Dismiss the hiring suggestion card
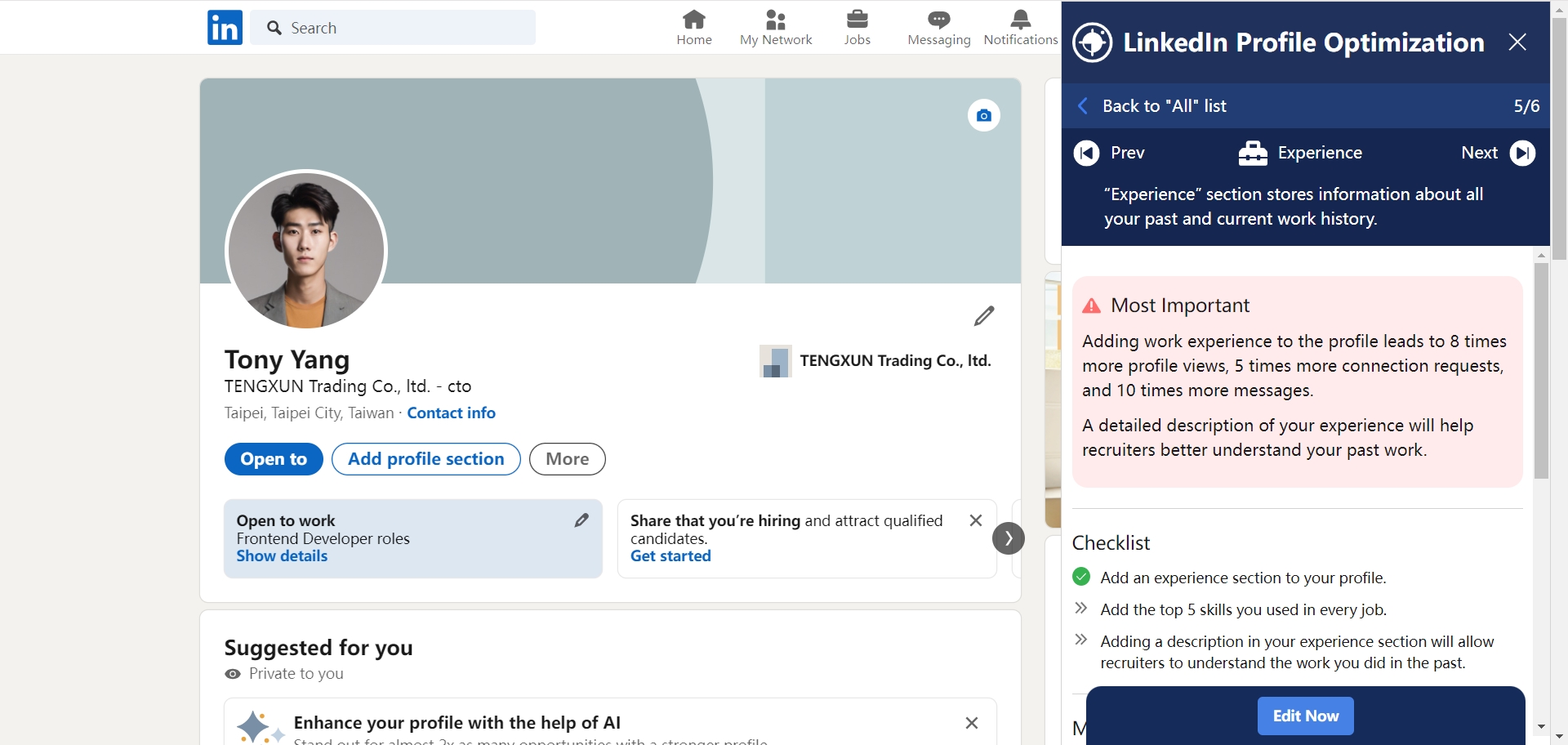1568x745 pixels. click(x=975, y=520)
